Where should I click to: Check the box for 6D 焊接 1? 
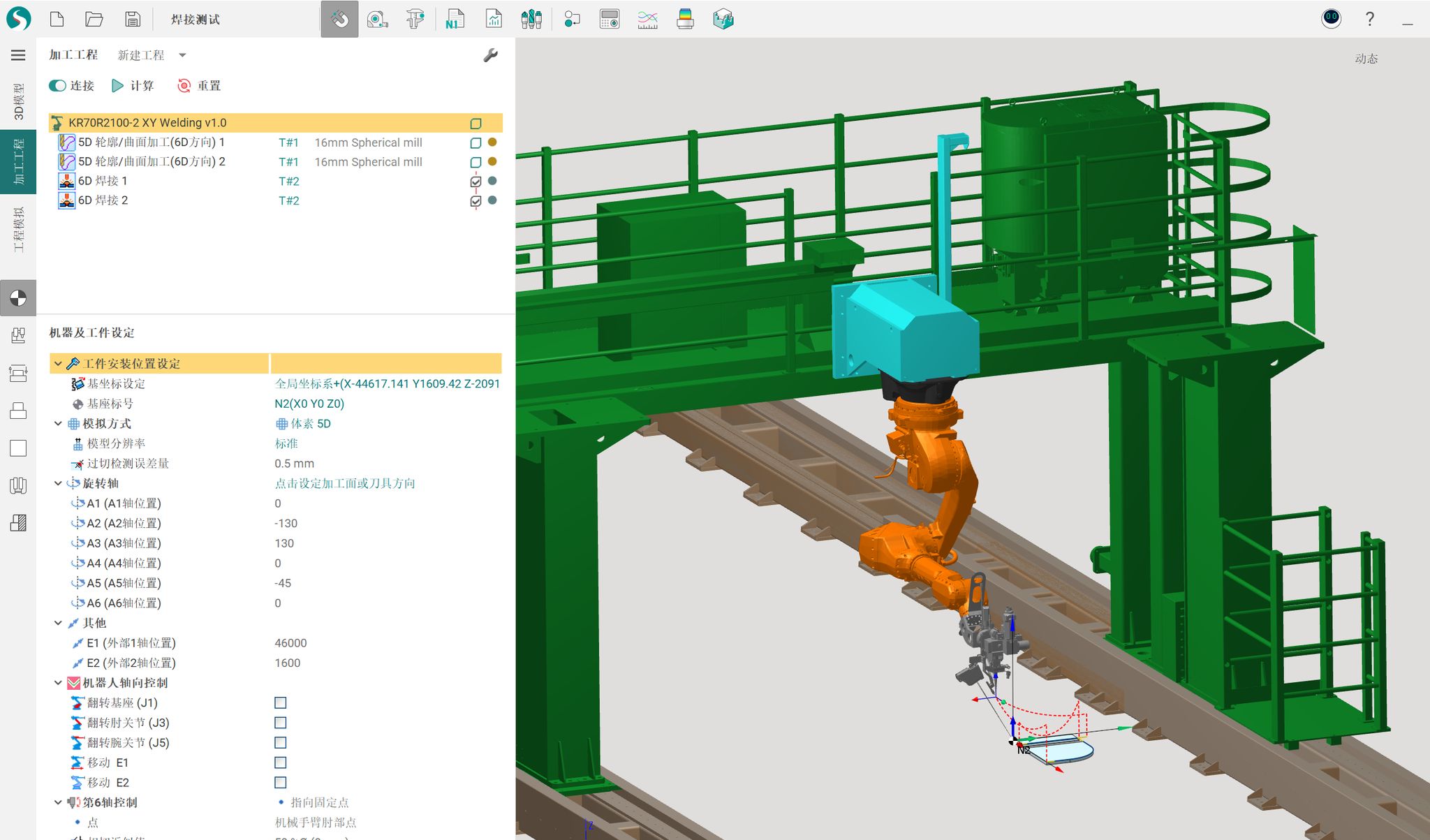[x=476, y=182]
